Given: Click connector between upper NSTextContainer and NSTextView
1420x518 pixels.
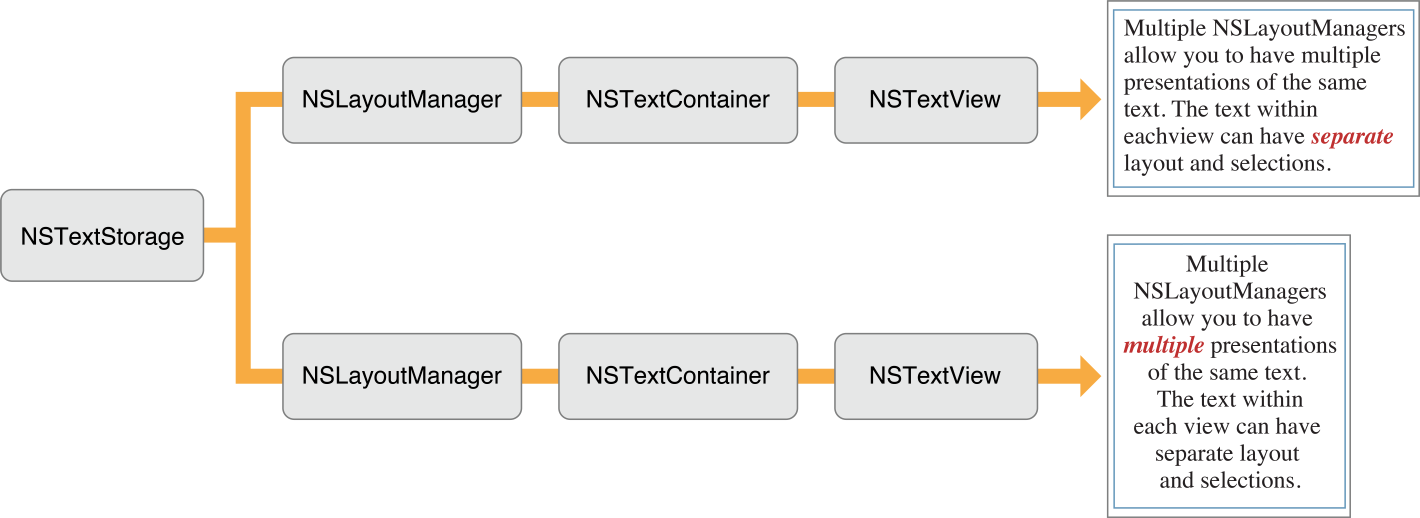Looking at the screenshot, I should pos(816,99).
